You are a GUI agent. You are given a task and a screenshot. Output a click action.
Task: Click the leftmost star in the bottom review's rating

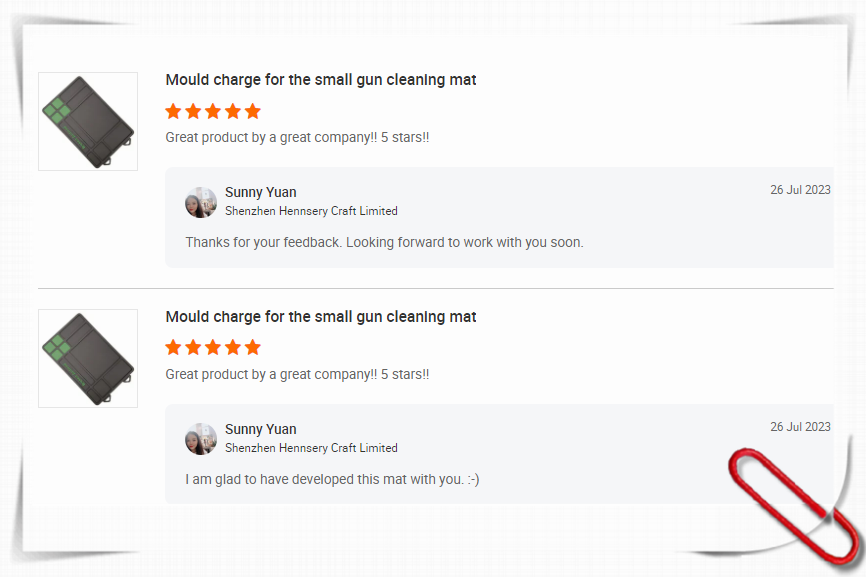pyautogui.click(x=174, y=348)
